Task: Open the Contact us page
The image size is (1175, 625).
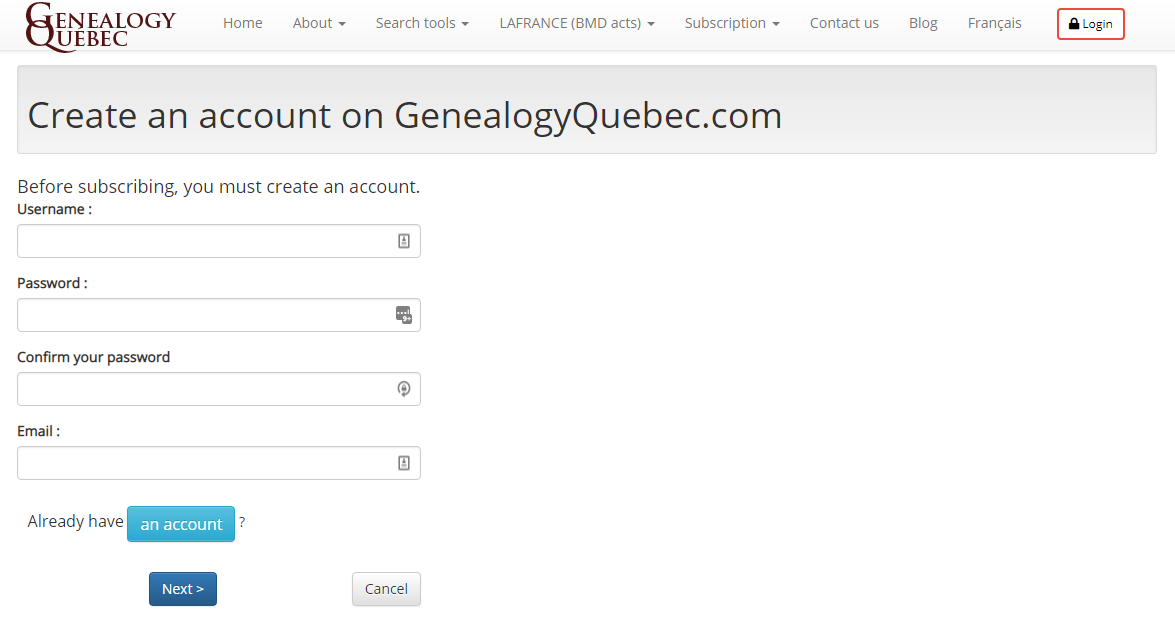Action: (845, 23)
